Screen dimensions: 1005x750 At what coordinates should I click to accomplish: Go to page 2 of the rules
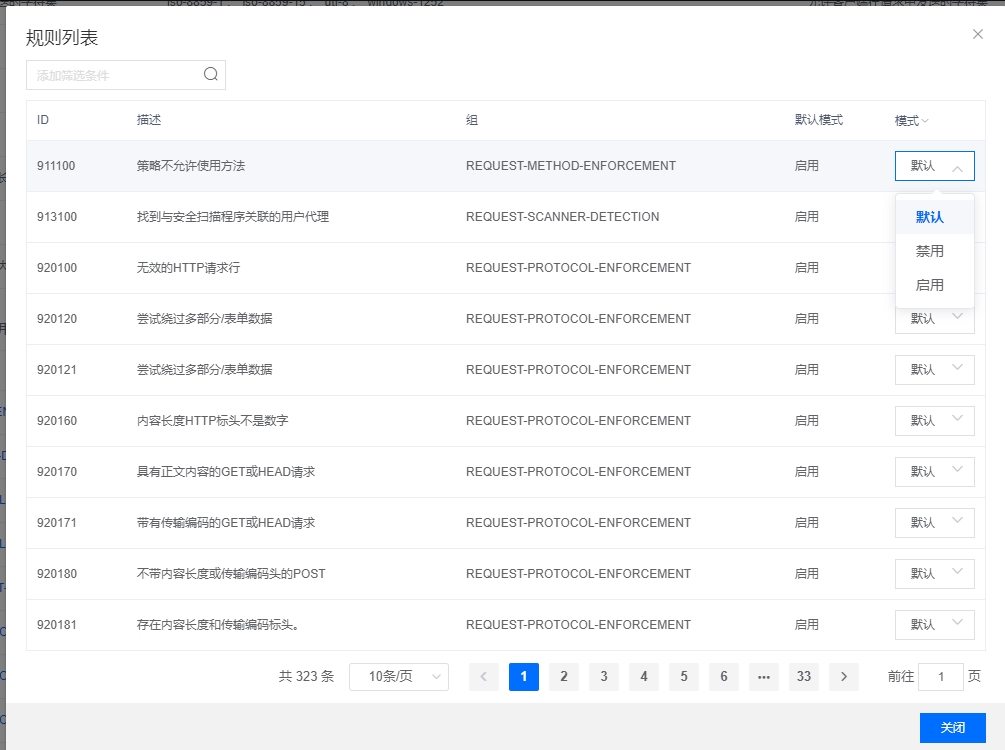pos(564,677)
